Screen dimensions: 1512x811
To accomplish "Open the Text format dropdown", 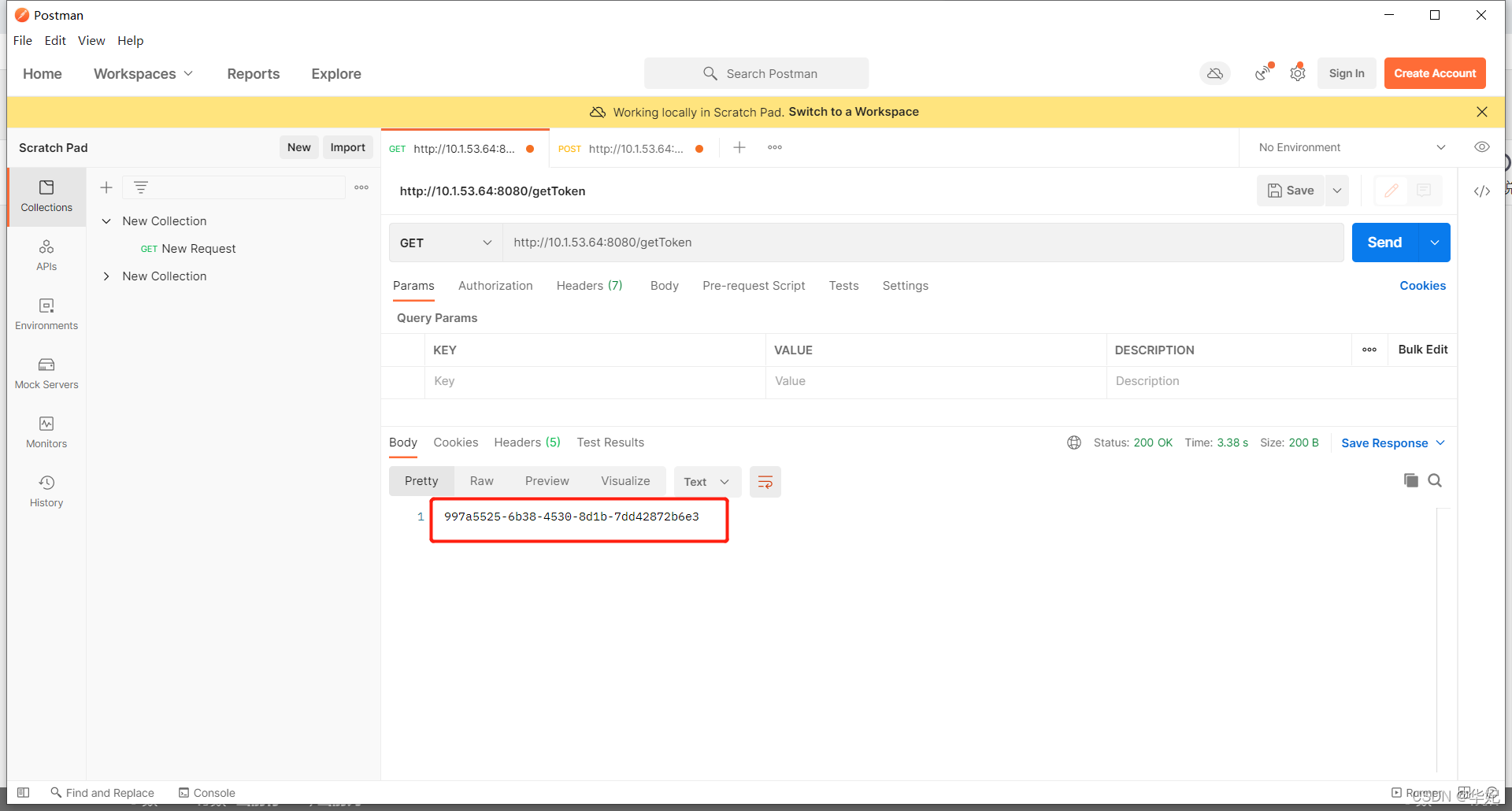I will (x=706, y=482).
